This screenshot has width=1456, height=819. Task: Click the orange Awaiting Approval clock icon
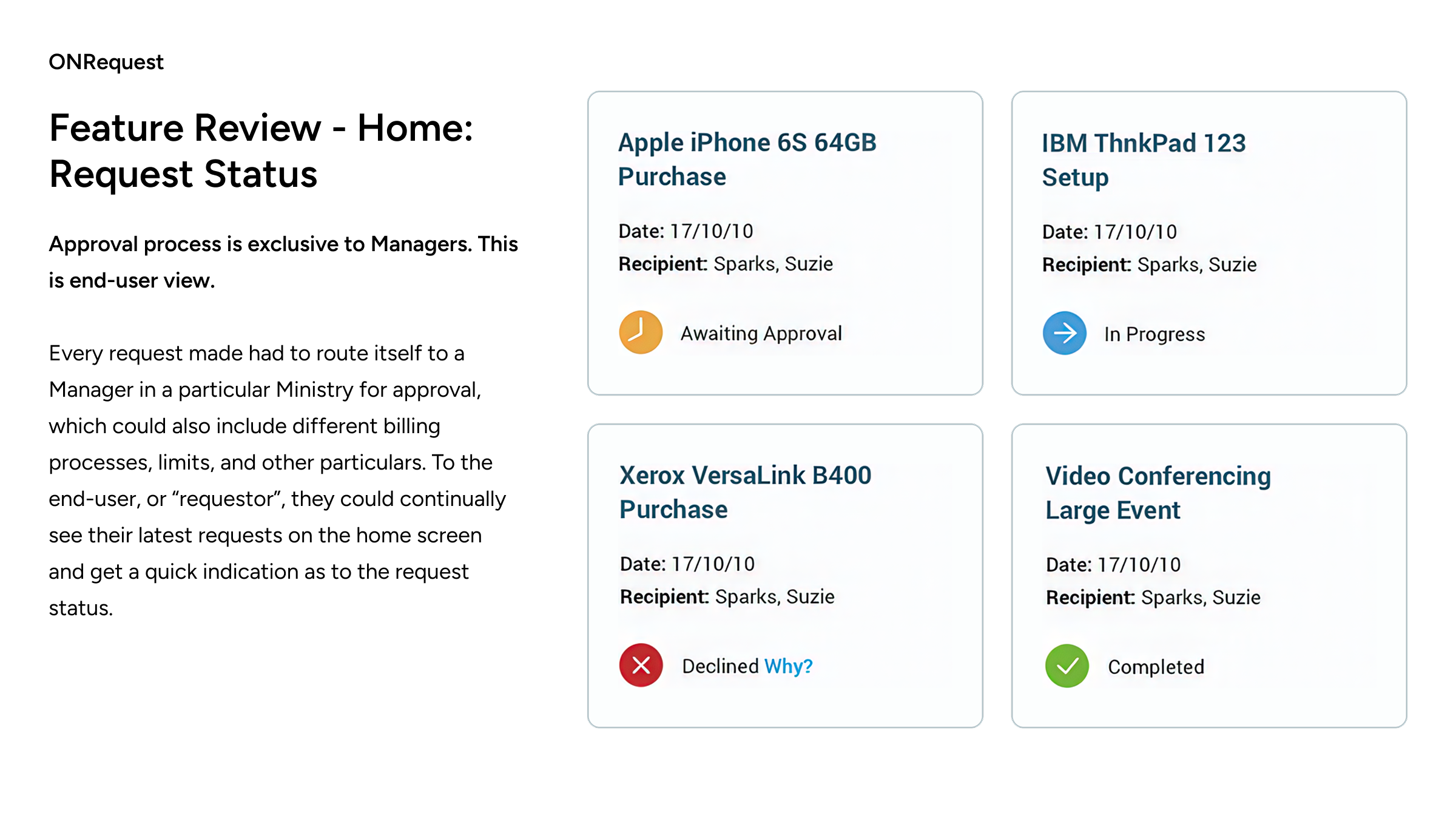click(641, 332)
